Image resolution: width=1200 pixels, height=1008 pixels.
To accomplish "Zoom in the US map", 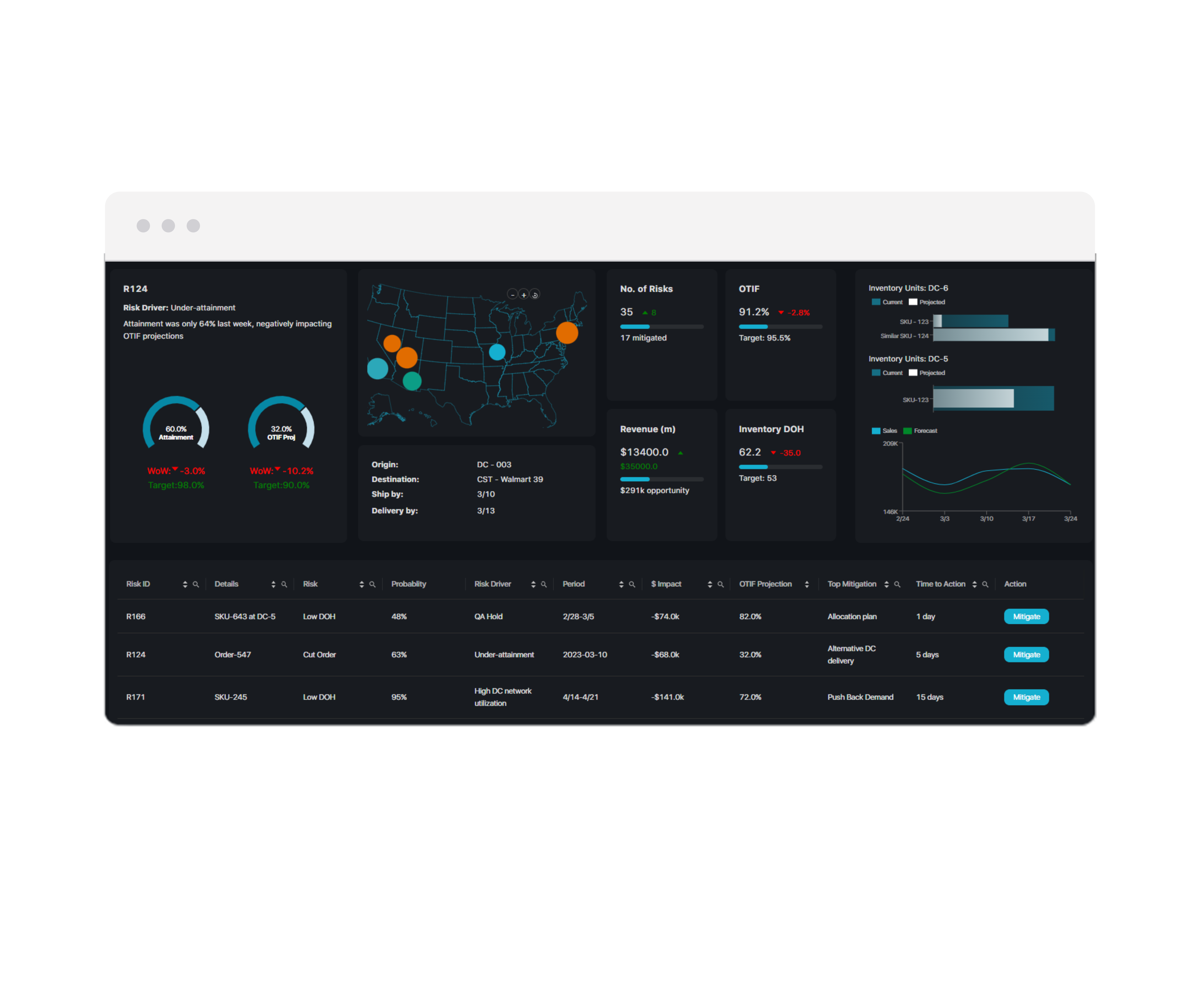I will click(x=524, y=295).
